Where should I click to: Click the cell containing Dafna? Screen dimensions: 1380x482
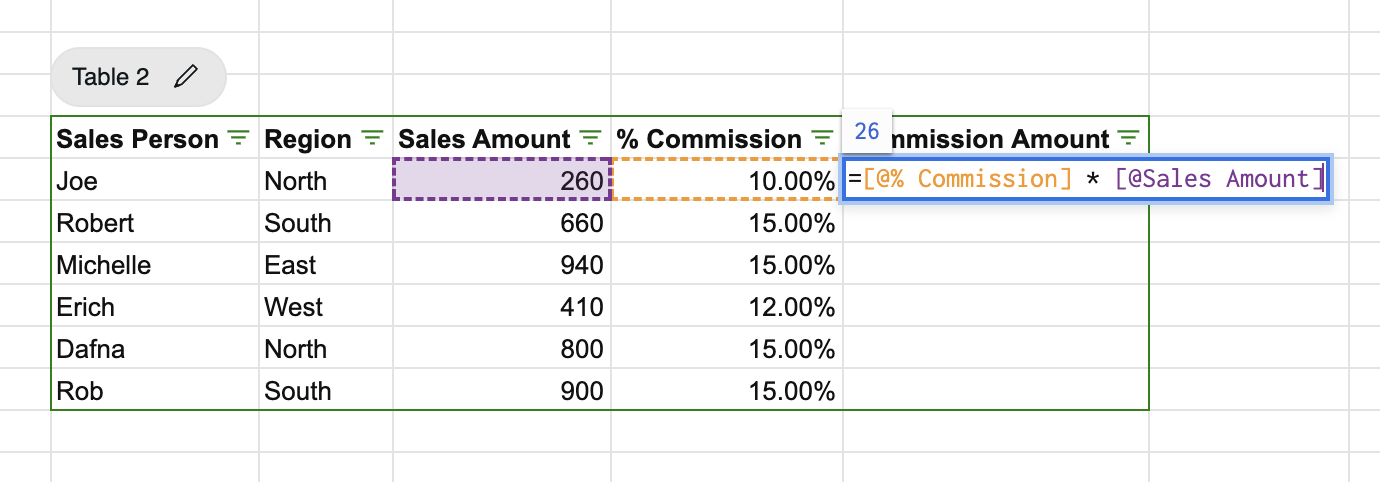click(x=154, y=349)
